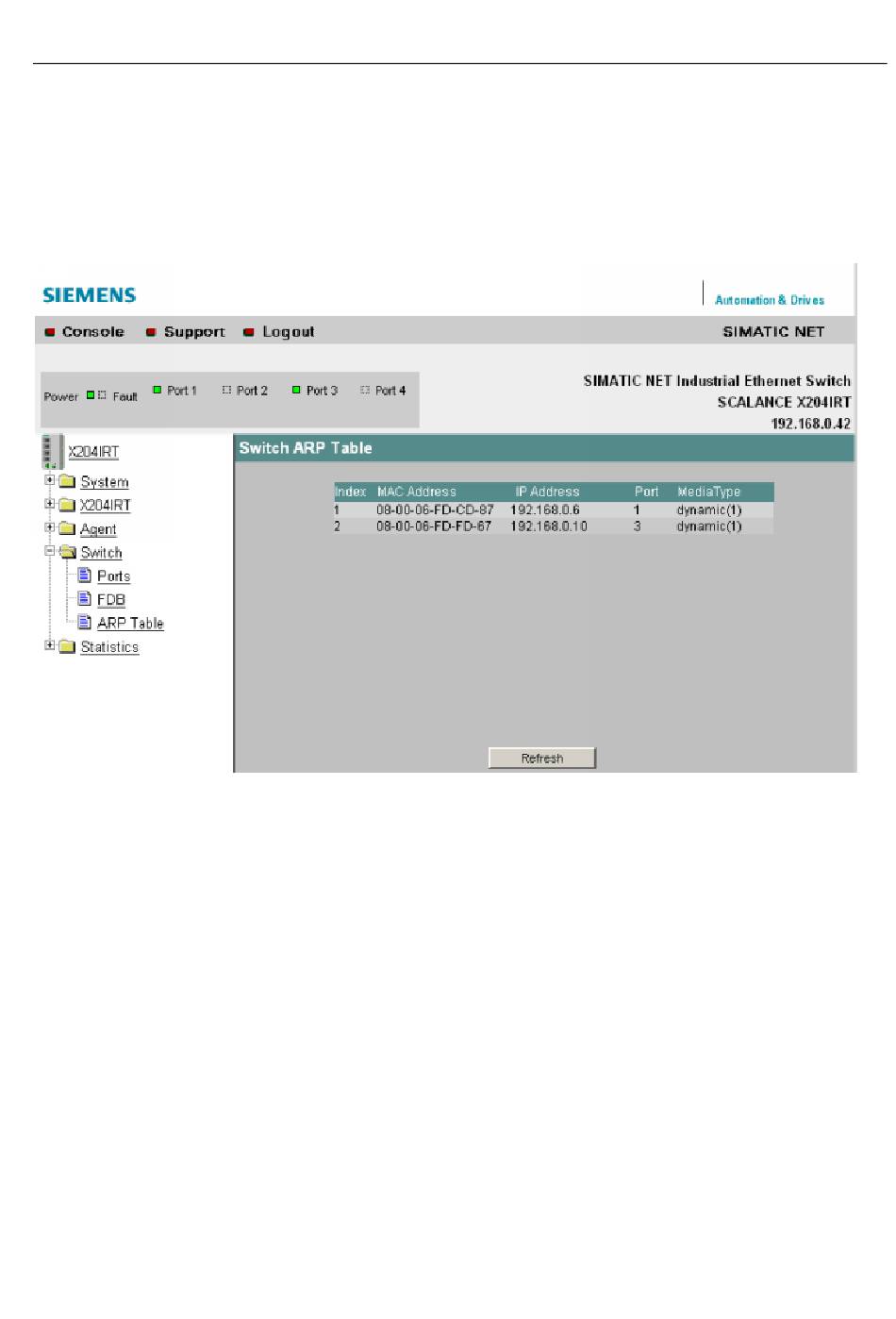The width and height of the screenshot is (896, 1319).
Task: Select MAC address 08-00-06-FD-CD-87
Action: pos(435,509)
